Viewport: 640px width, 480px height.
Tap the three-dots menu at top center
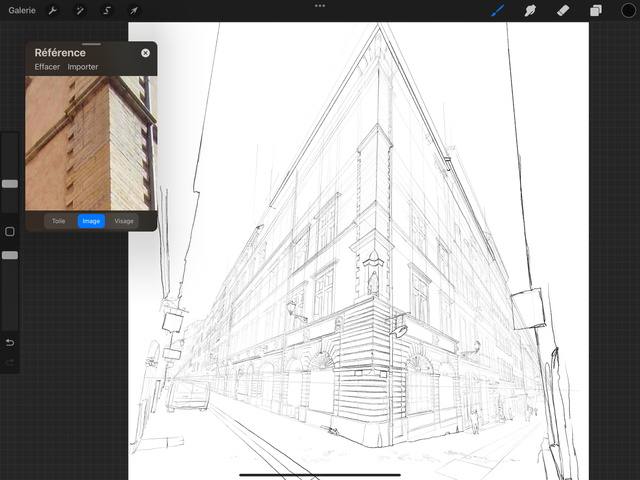(x=320, y=6)
